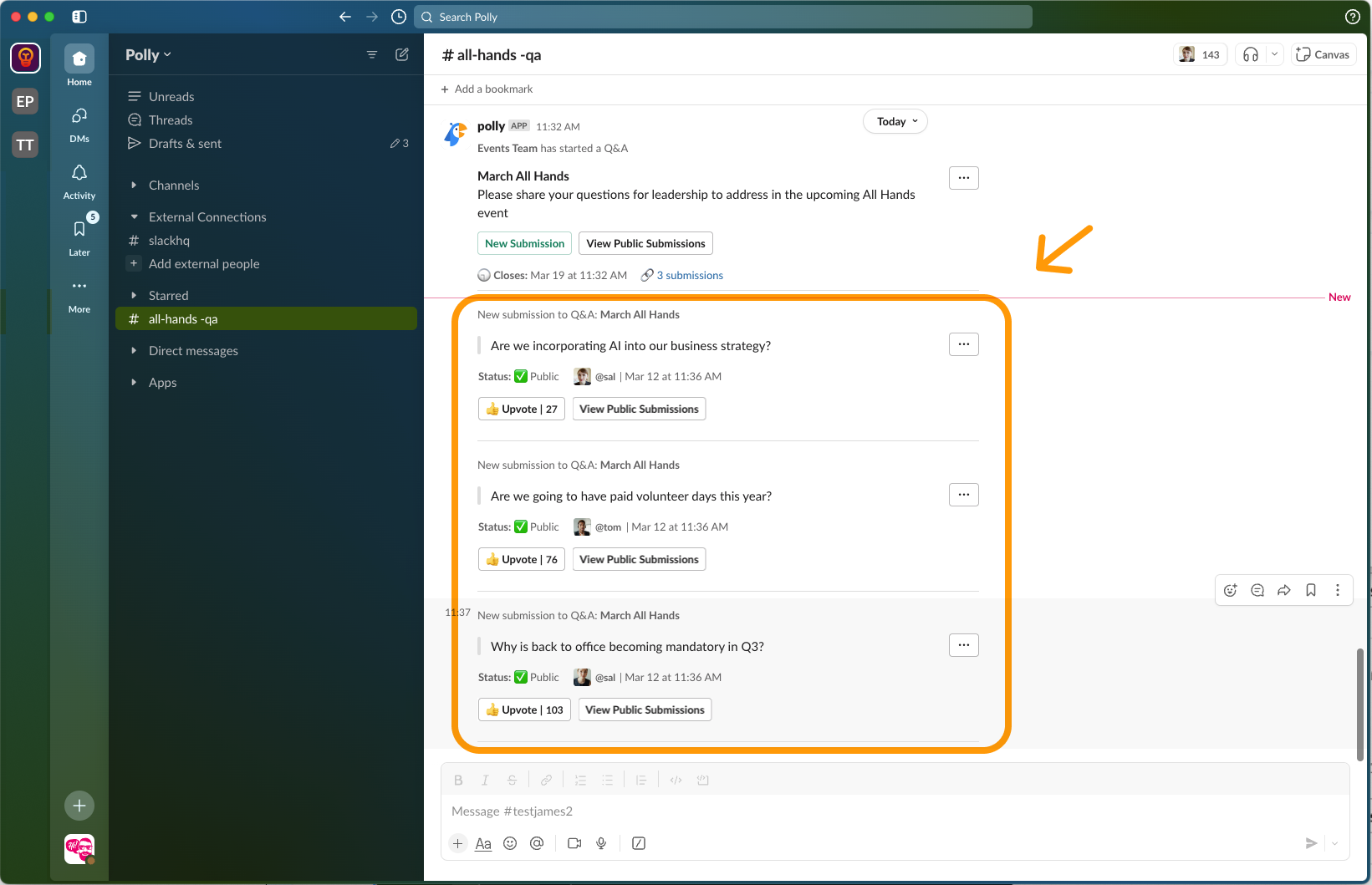Toggle strikethrough formatting in composer
This screenshot has width=1372, height=885.
[512, 780]
